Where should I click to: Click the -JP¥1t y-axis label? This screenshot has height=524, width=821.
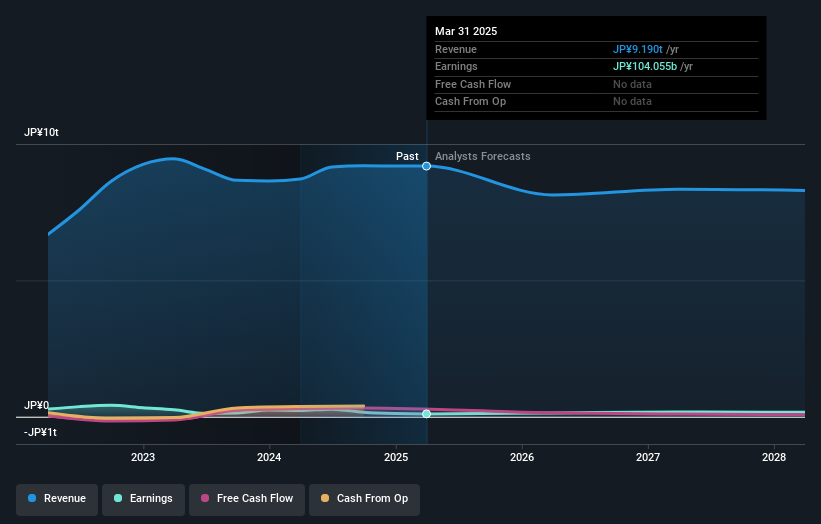40,432
